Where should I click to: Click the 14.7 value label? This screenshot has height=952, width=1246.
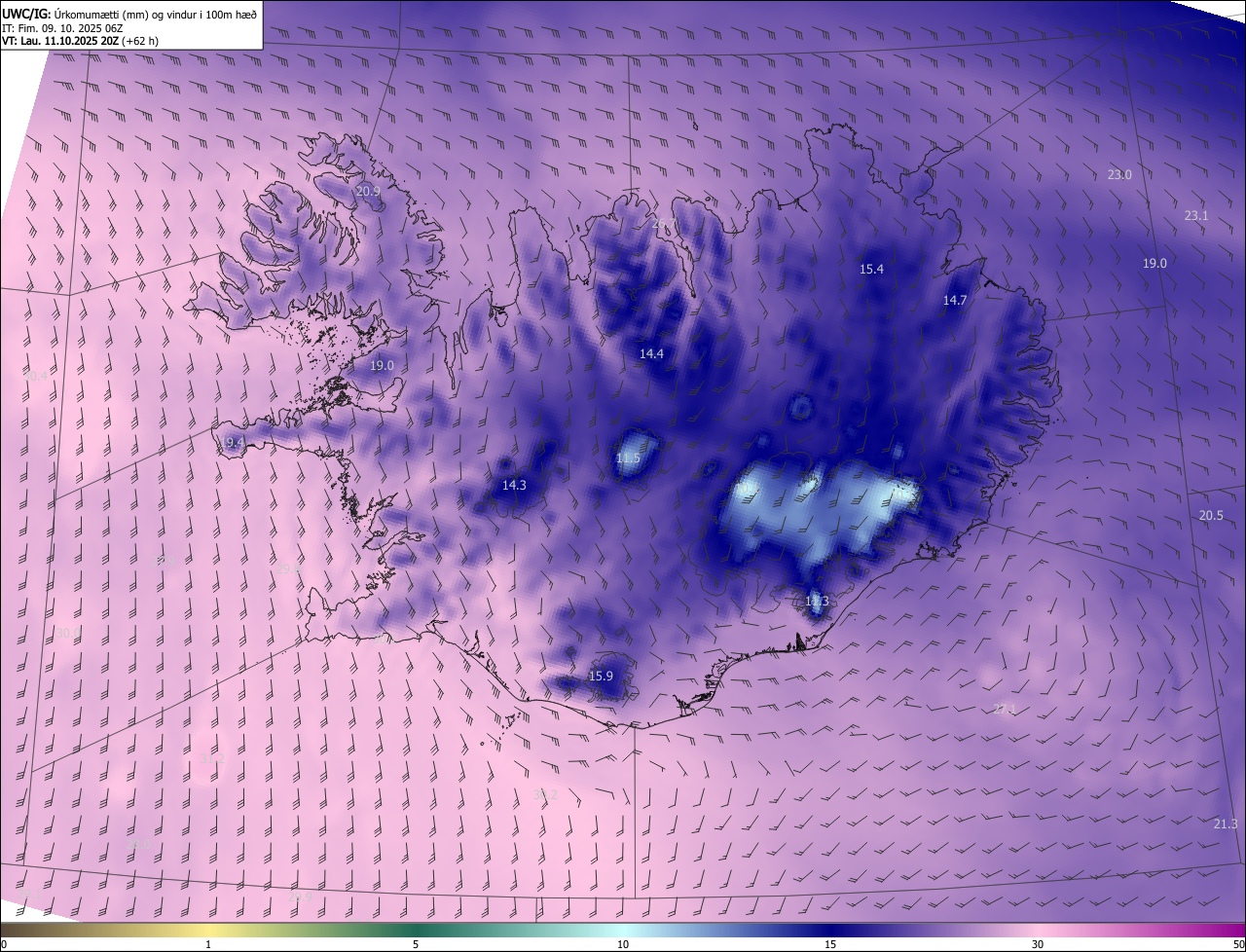955,301
